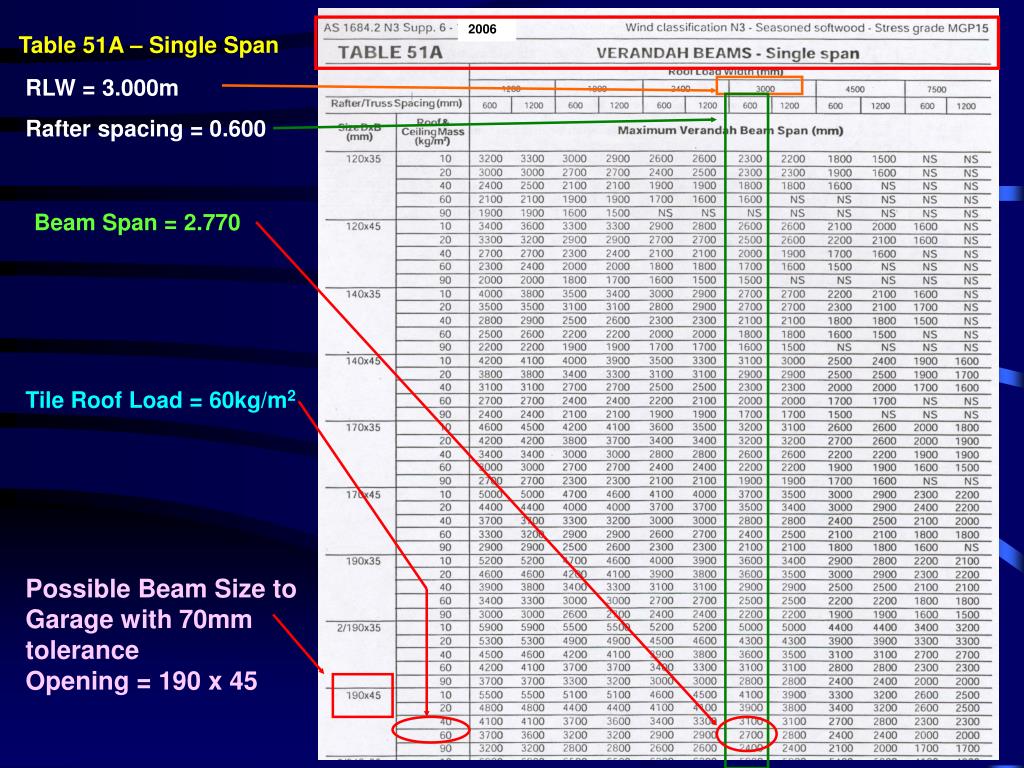The height and width of the screenshot is (768, 1024).
Task: Select the 190x45 size row label
Action: 363,695
